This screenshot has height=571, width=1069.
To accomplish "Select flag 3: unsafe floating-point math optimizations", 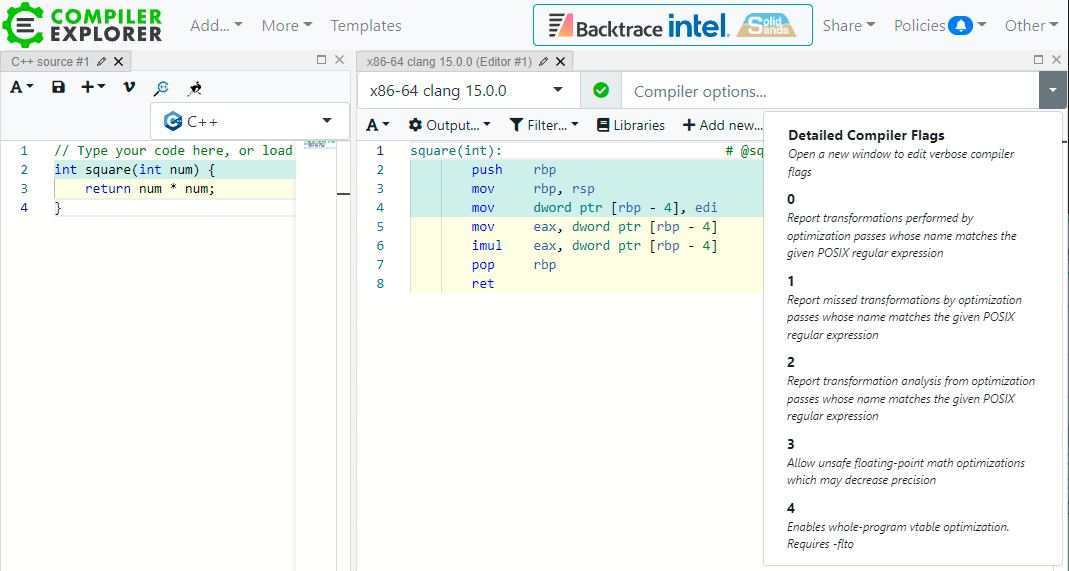I will 912,461.
